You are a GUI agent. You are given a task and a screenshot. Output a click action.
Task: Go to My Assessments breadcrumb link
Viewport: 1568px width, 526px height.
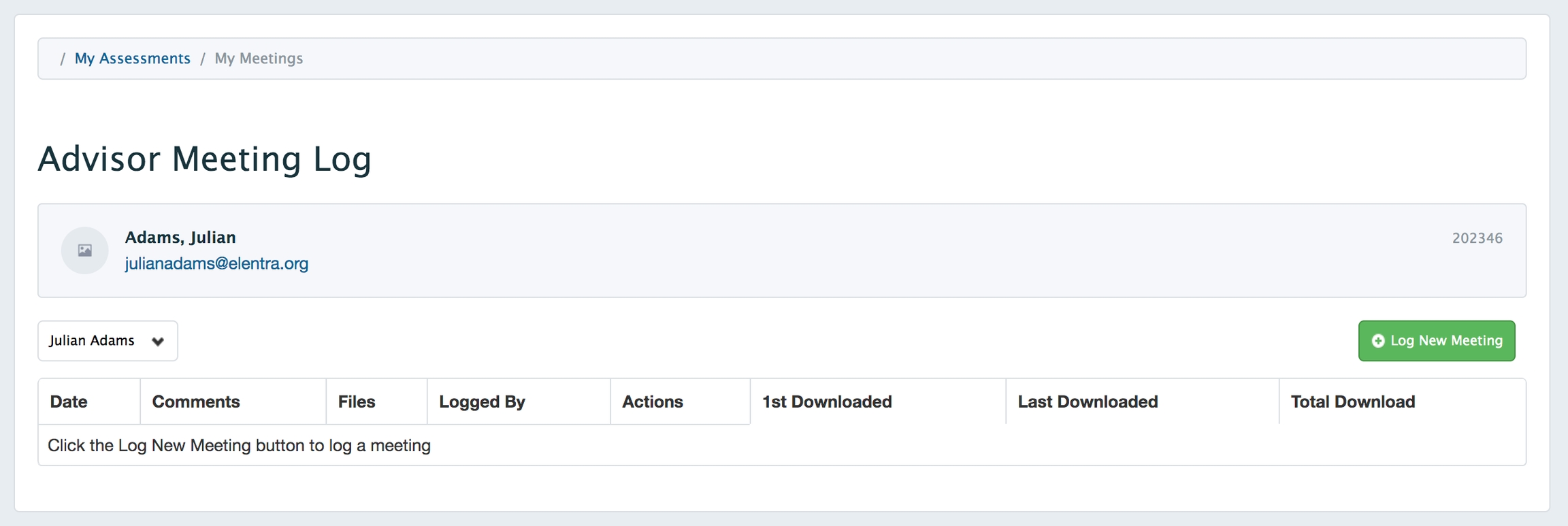pos(132,59)
